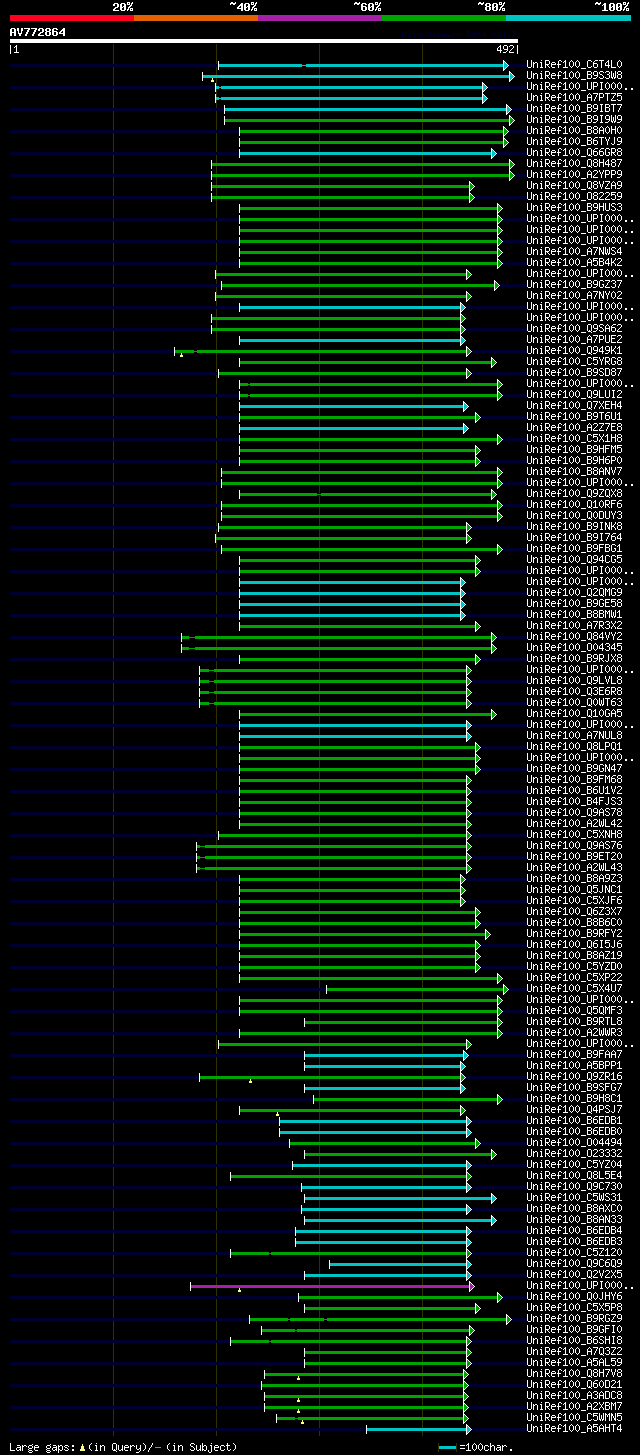
Task: Click UniRef100_Q0JHY6 label
Action: point(575,1296)
